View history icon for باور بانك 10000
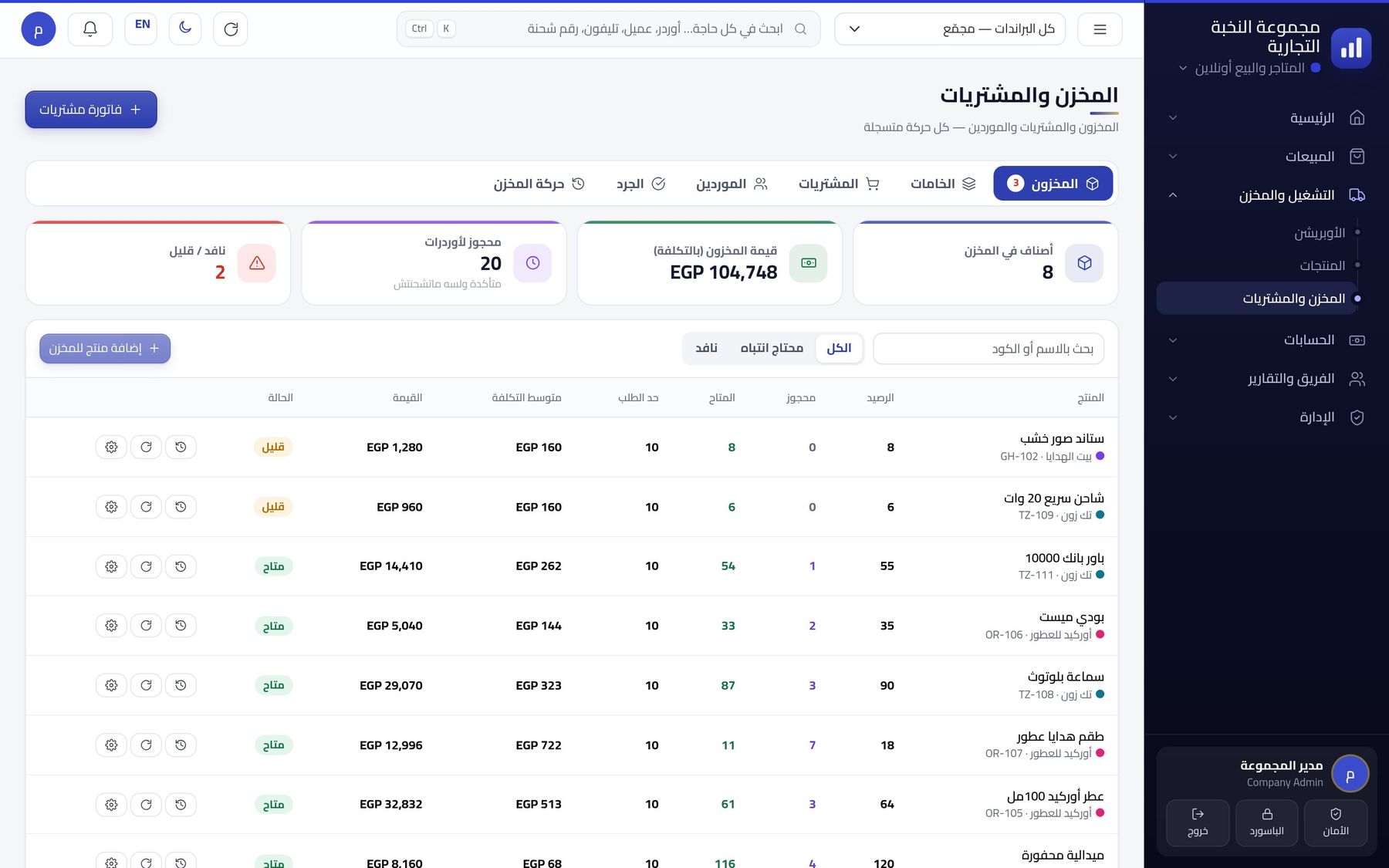Screen dimensions: 1389x868 point(181,566)
